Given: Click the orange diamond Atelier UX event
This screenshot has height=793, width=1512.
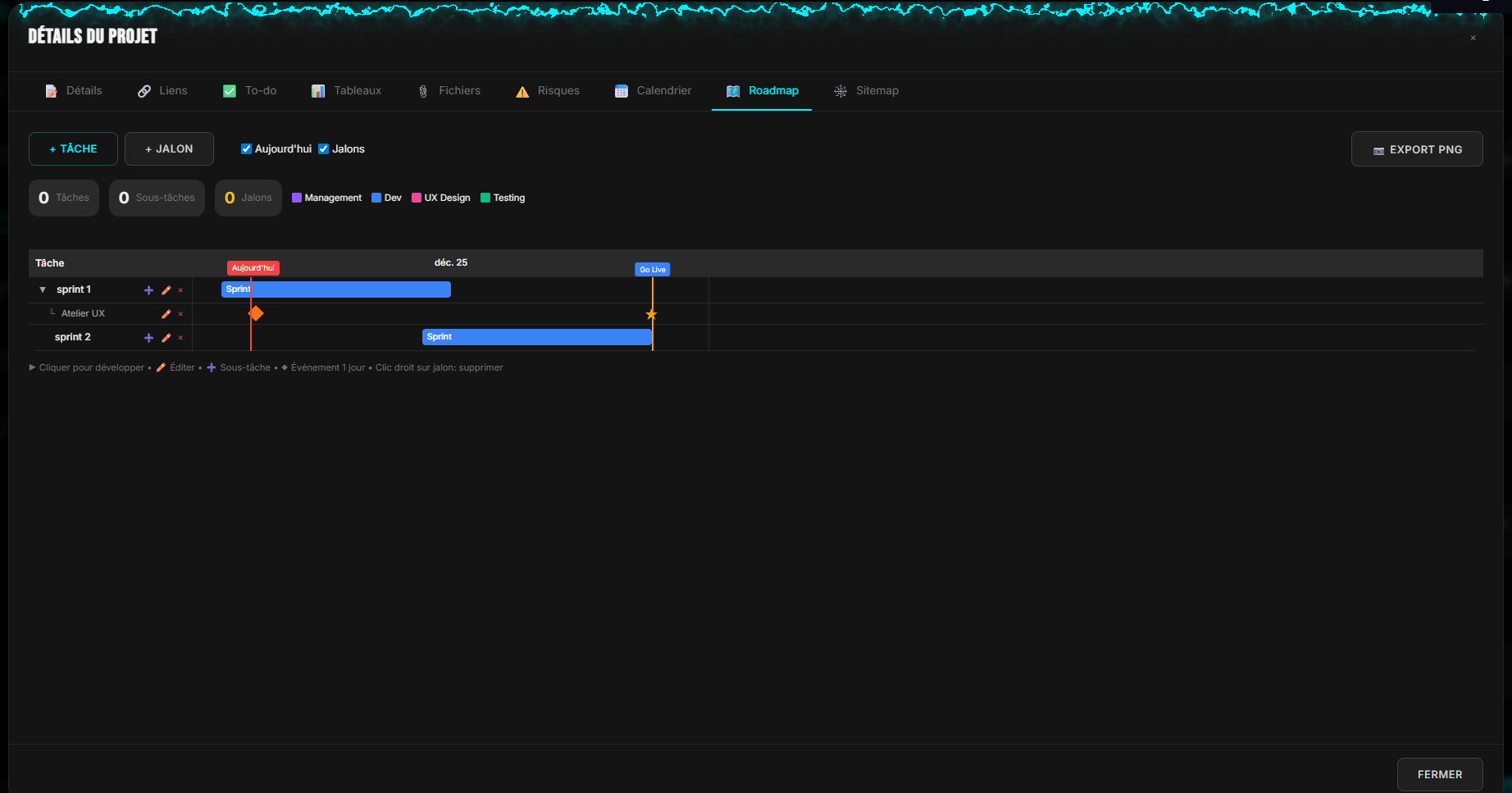Looking at the screenshot, I should 256,313.
